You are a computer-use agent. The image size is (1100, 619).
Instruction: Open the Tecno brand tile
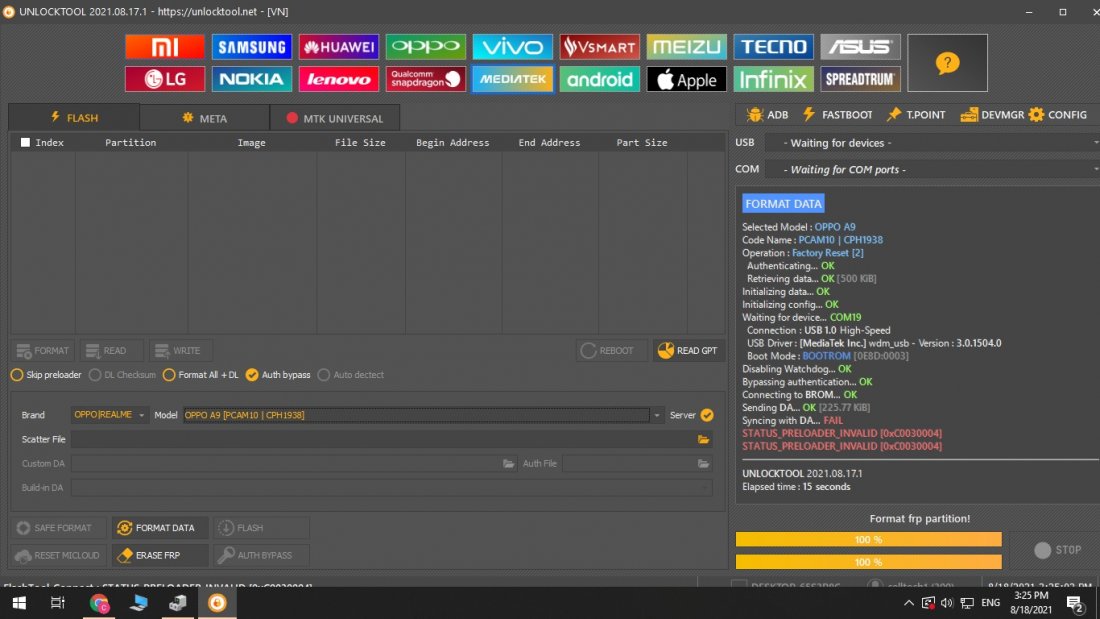coord(774,47)
